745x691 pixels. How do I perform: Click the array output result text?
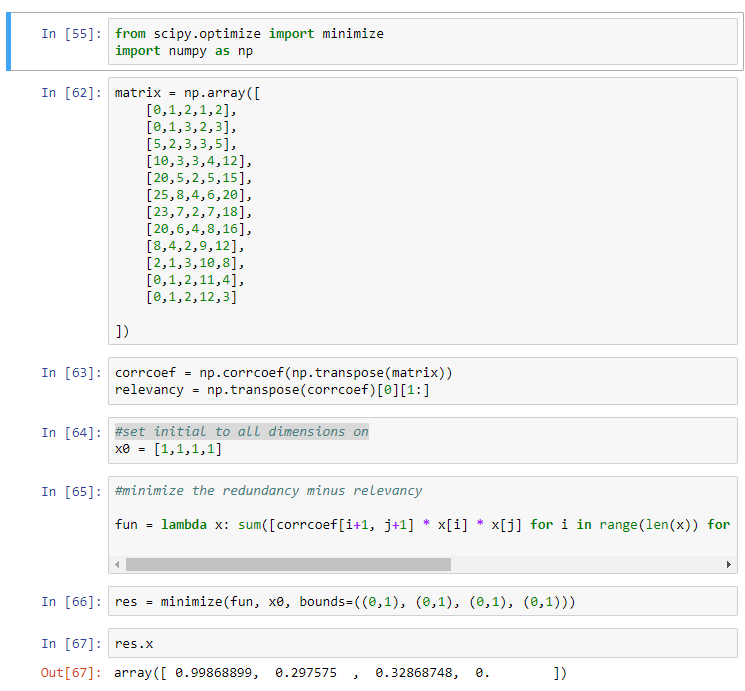pos(340,673)
